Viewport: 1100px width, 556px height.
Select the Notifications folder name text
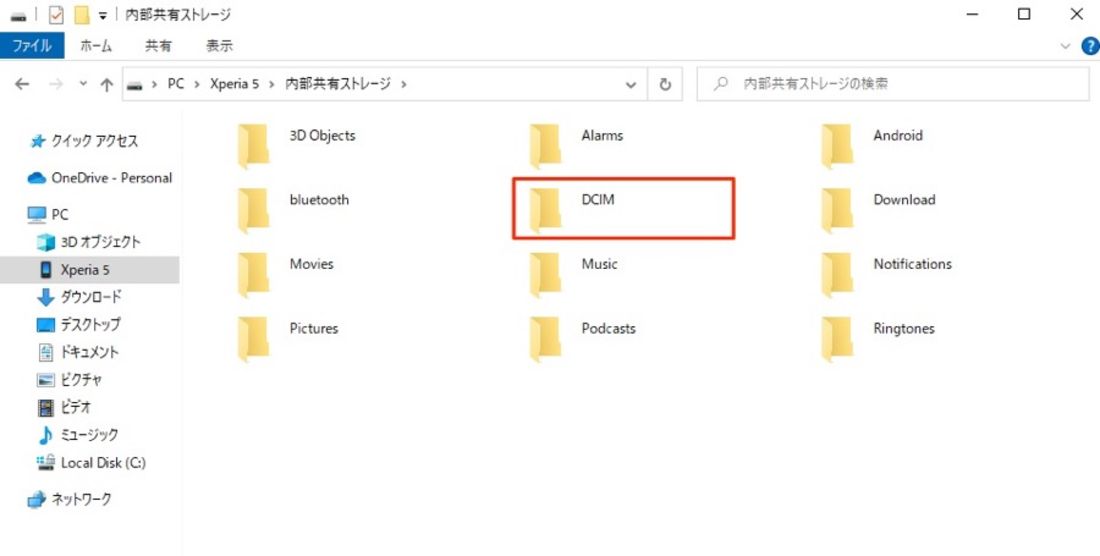[x=912, y=264]
